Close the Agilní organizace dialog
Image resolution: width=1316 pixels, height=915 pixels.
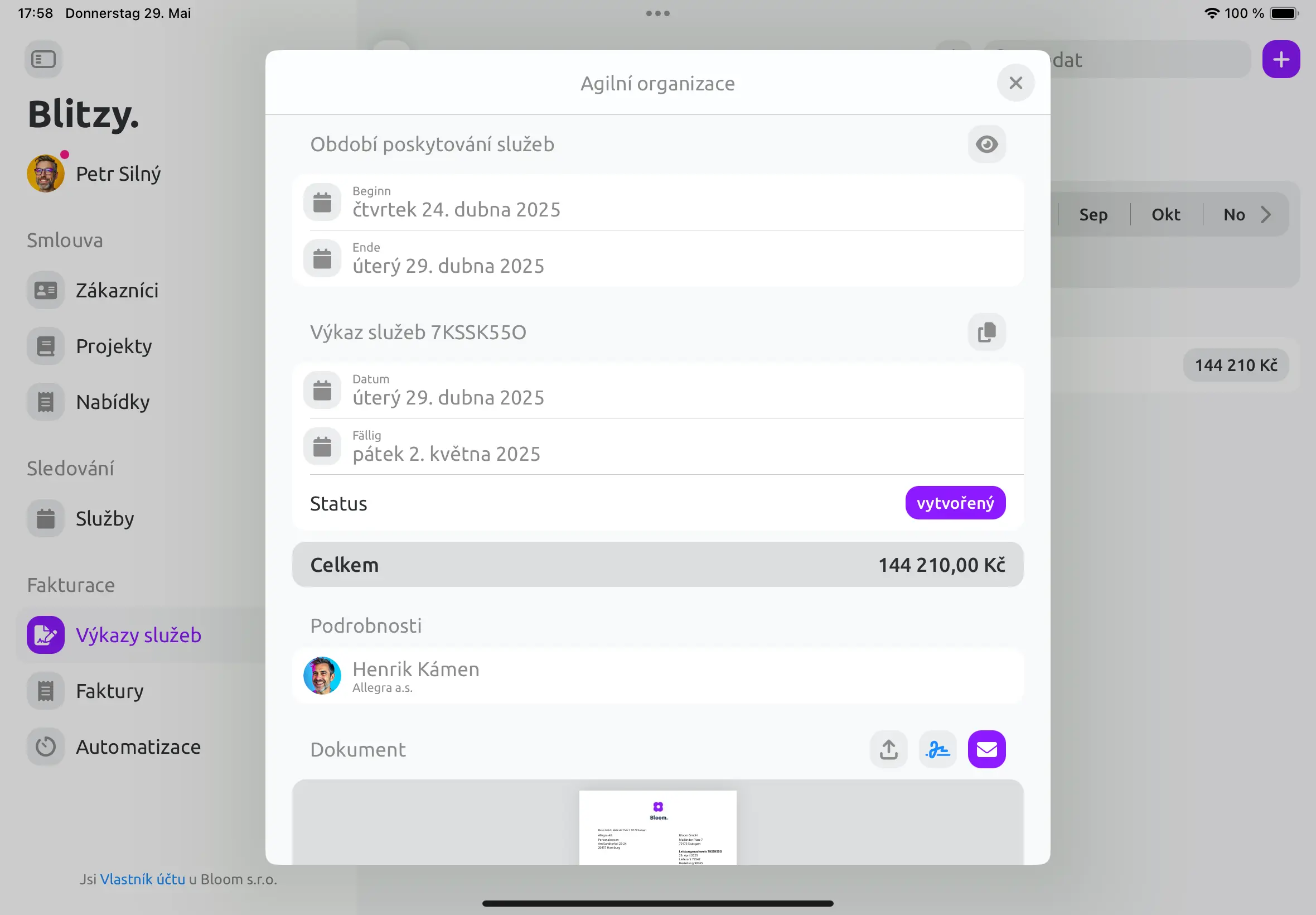click(1015, 83)
